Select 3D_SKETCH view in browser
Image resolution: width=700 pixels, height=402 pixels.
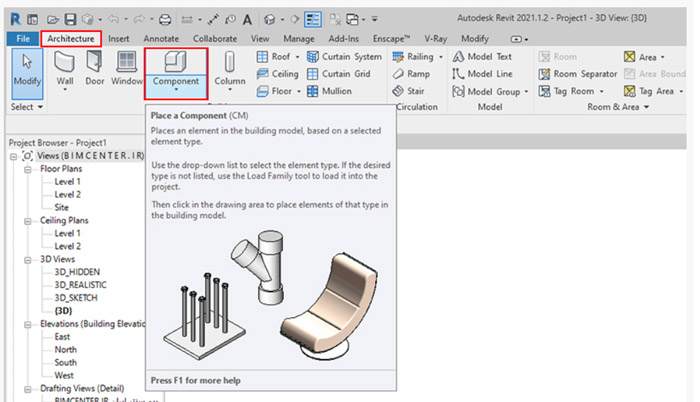76,298
